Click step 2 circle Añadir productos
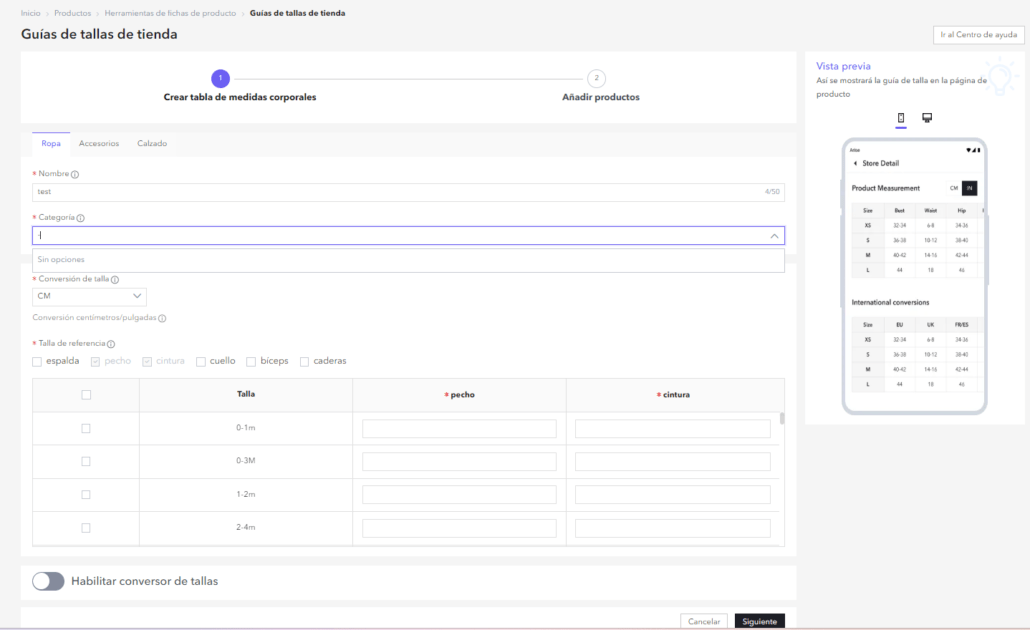The height and width of the screenshot is (630, 1030). point(596,79)
